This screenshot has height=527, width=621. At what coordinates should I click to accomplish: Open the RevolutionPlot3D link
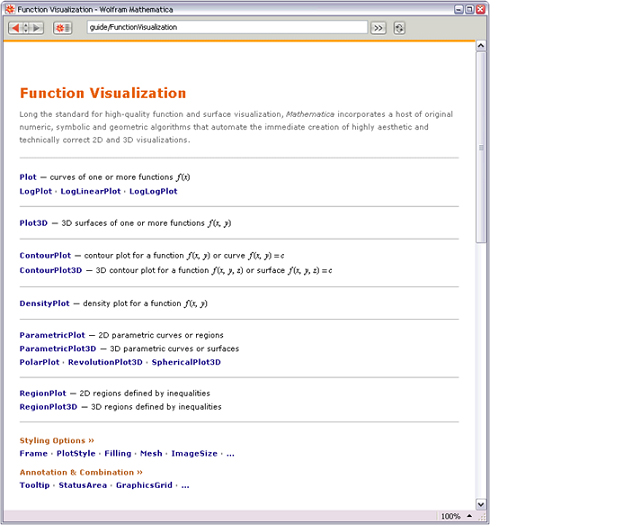105,362
